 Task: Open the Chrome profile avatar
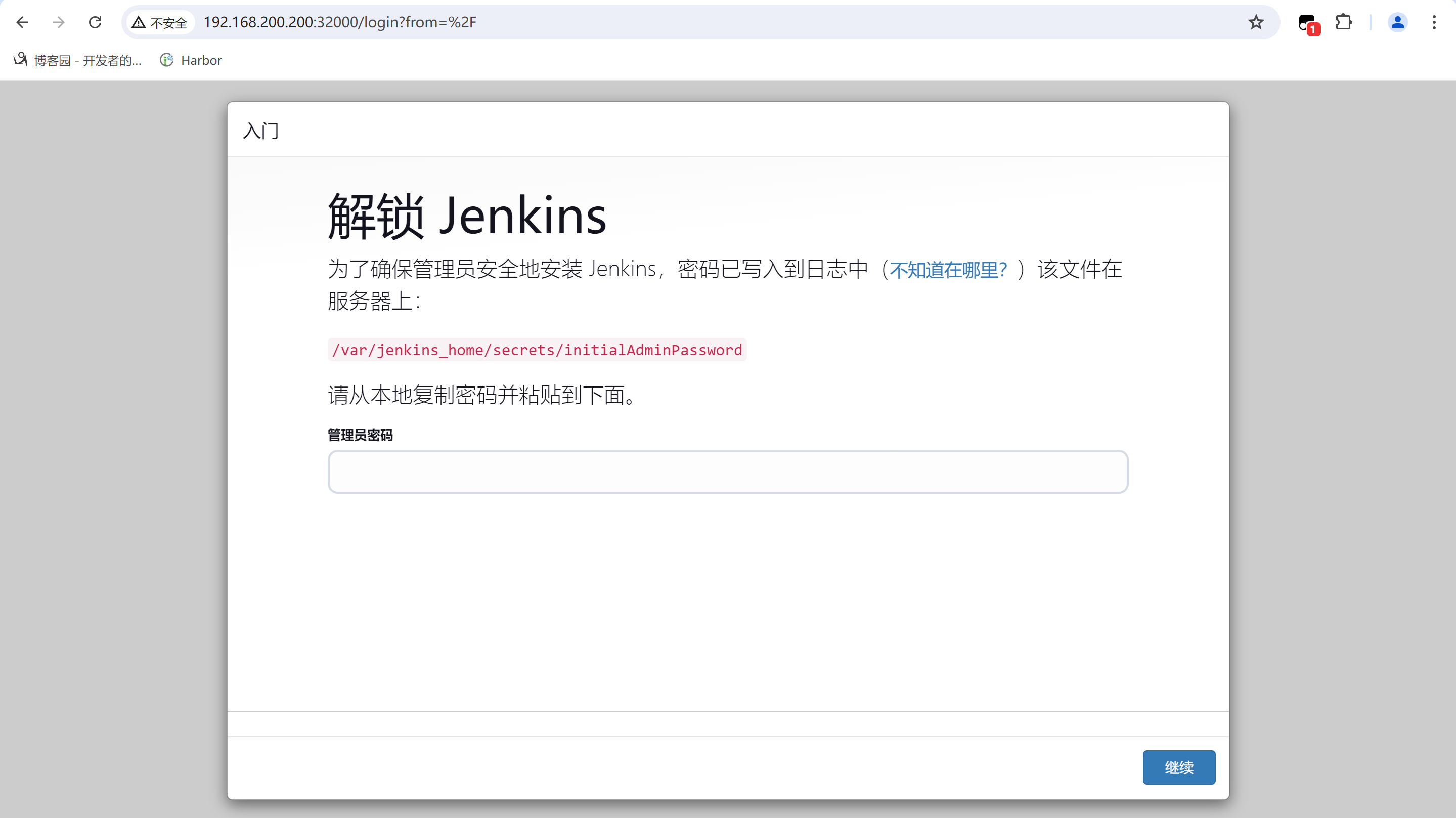tap(1397, 22)
